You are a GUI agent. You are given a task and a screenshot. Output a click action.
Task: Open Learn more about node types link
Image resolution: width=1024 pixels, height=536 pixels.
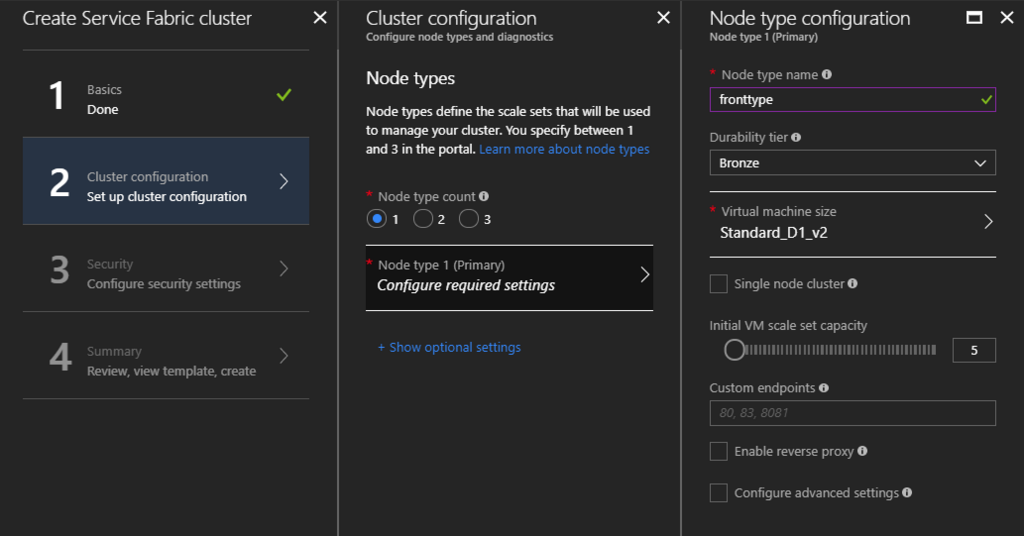pyautogui.click(x=564, y=149)
